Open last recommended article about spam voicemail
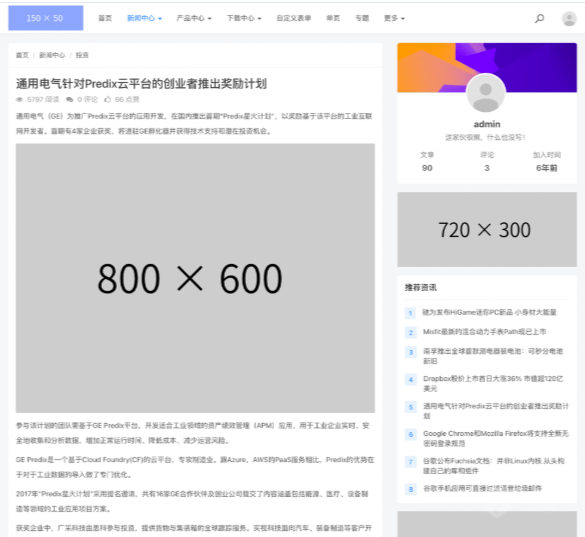Image resolution: width=585 pixels, height=537 pixels. point(482,488)
